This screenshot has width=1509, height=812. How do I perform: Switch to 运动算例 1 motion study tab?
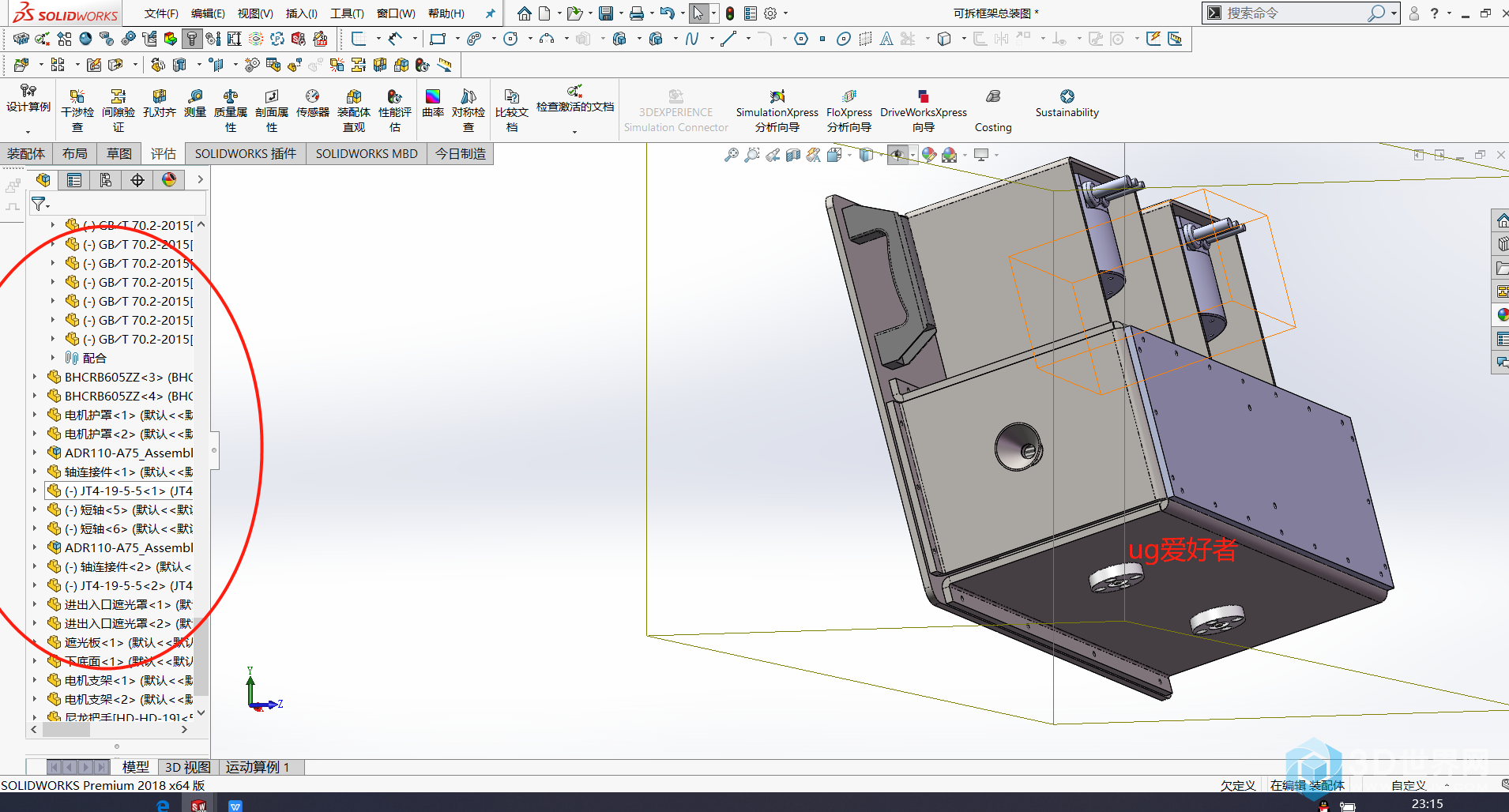(258, 767)
